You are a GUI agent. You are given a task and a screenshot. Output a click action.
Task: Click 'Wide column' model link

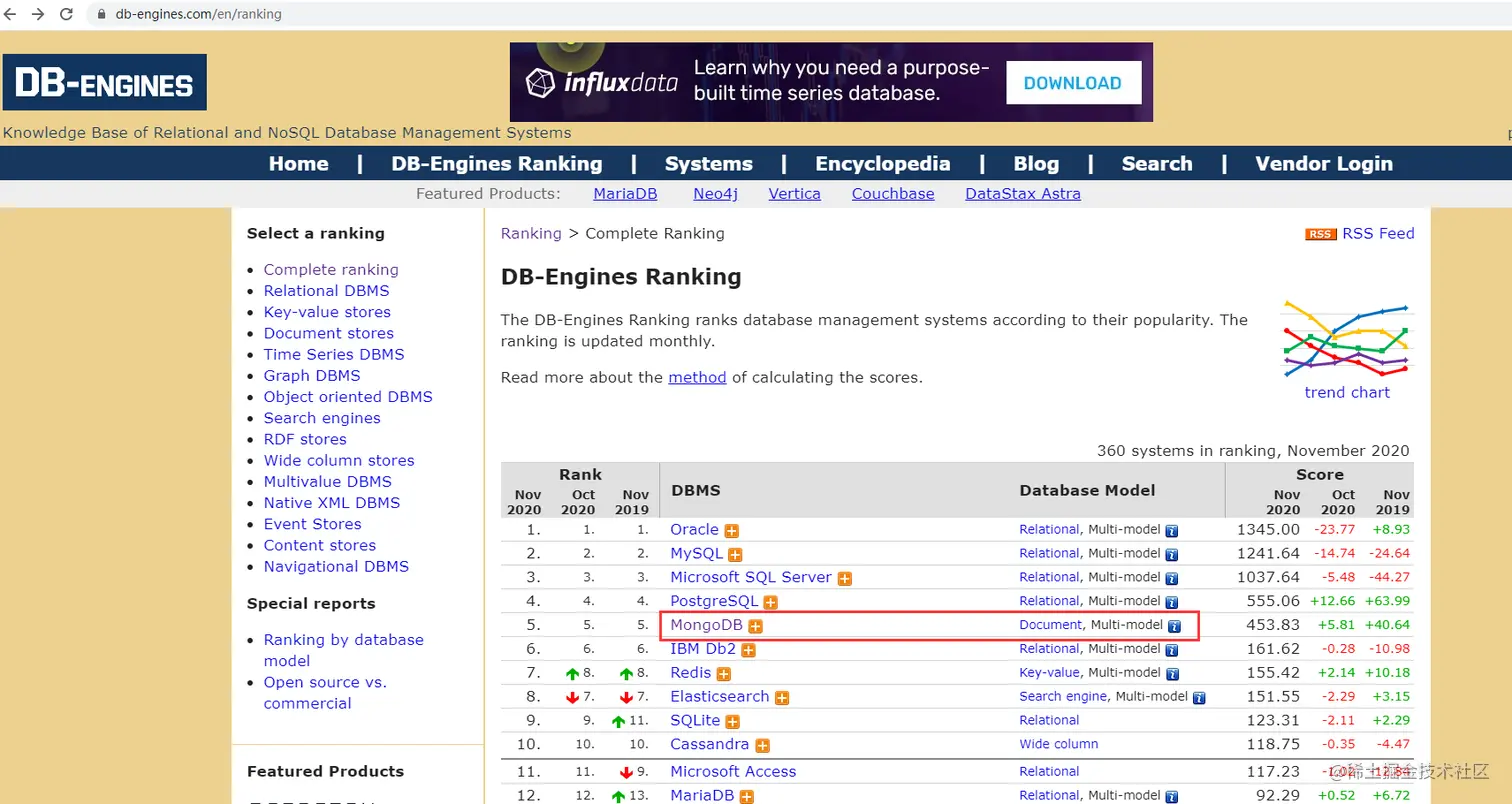click(x=1058, y=745)
